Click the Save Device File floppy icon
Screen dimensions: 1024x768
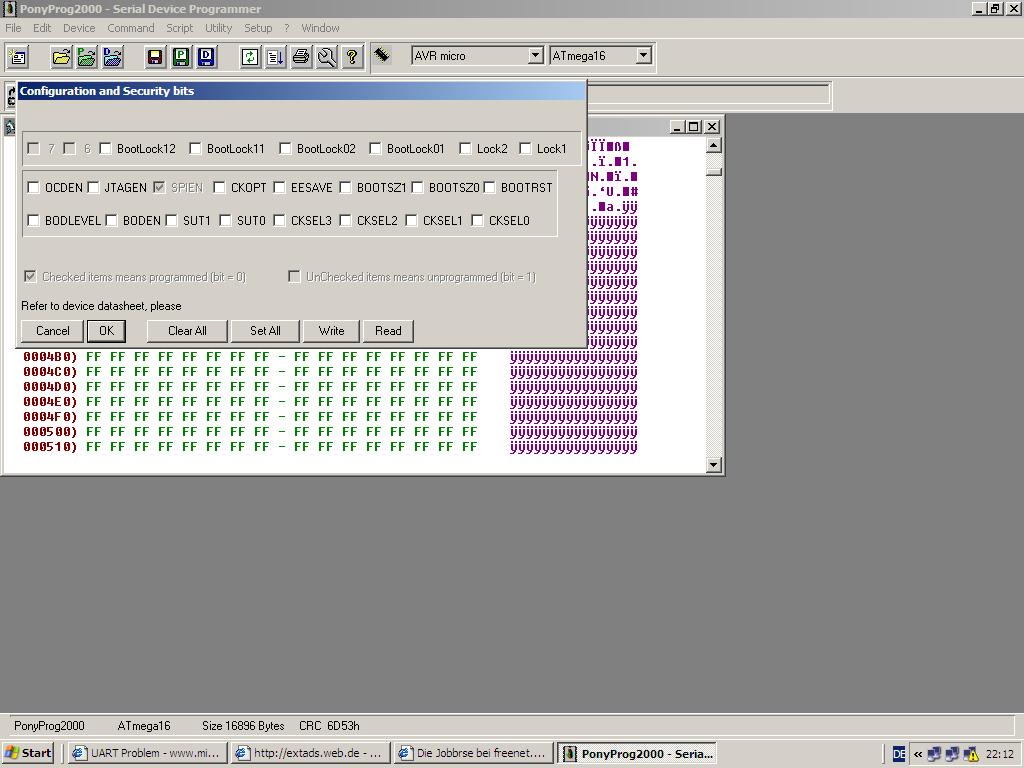[155, 57]
